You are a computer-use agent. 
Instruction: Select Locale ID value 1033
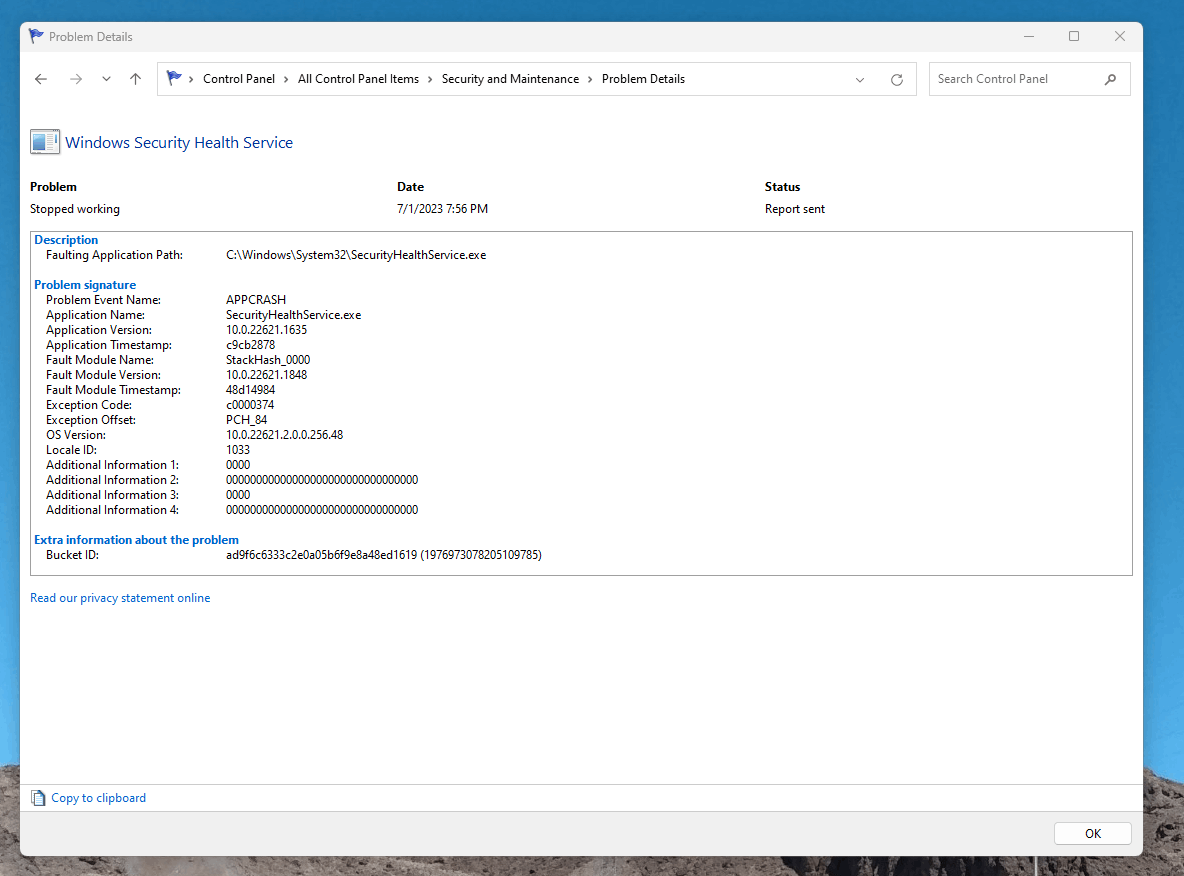(x=238, y=449)
